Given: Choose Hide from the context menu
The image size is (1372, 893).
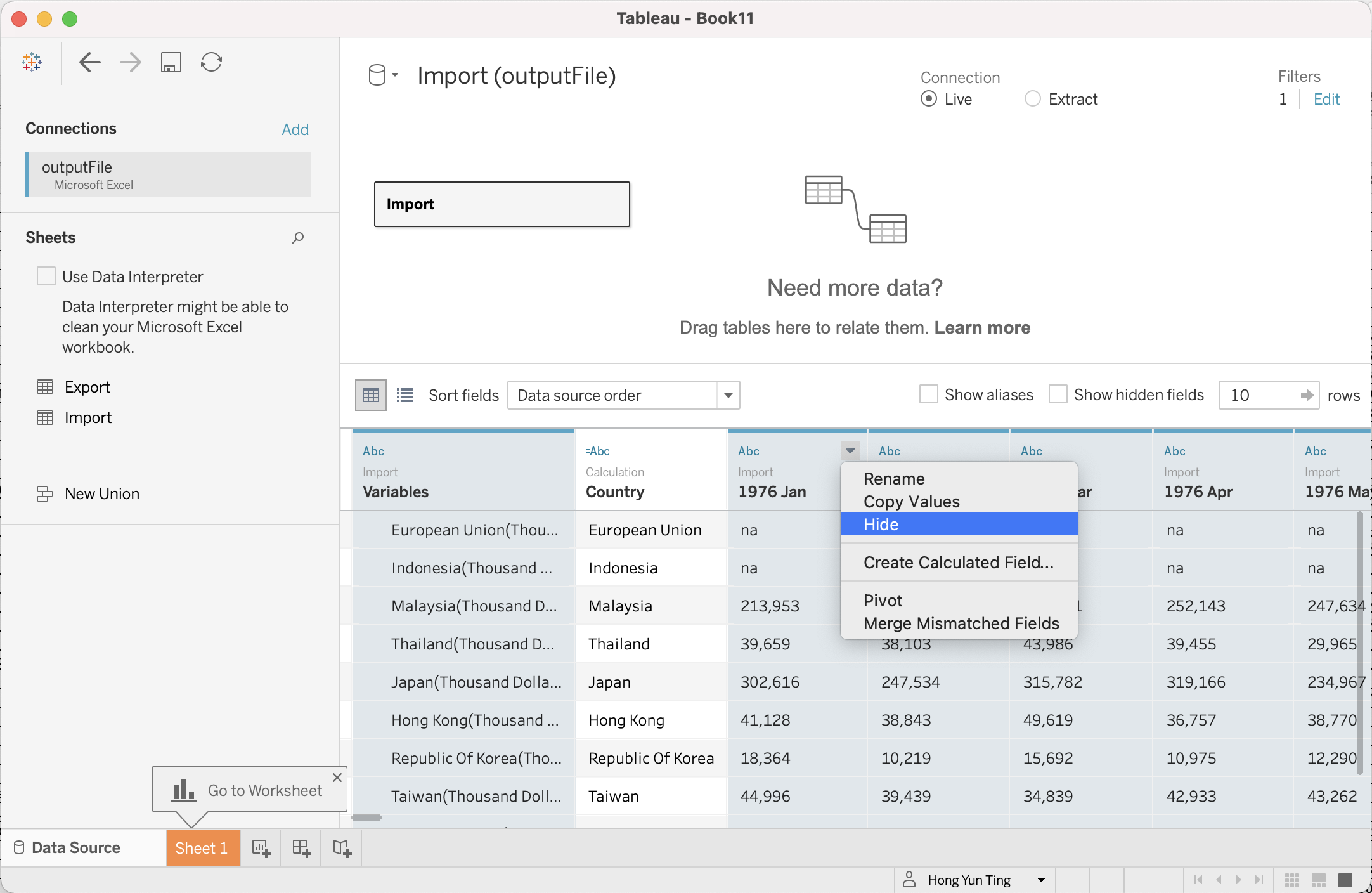Looking at the screenshot, I should 881,525.
